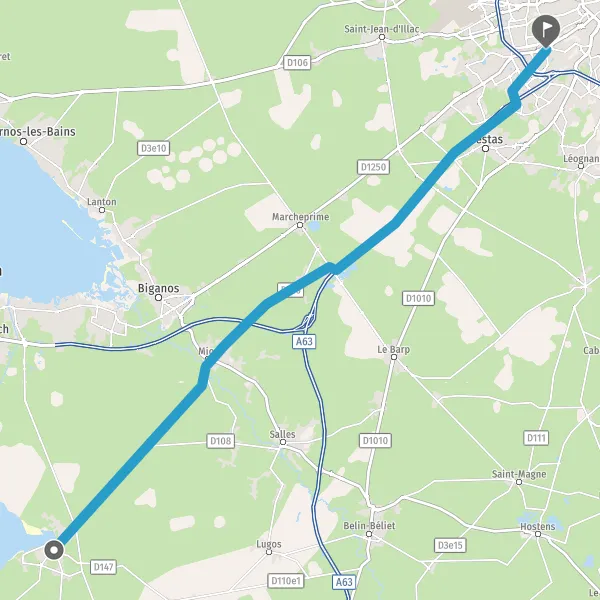Click the Marcheprime town marker
This screenshot has width=600, height=600.
(300, 225)
